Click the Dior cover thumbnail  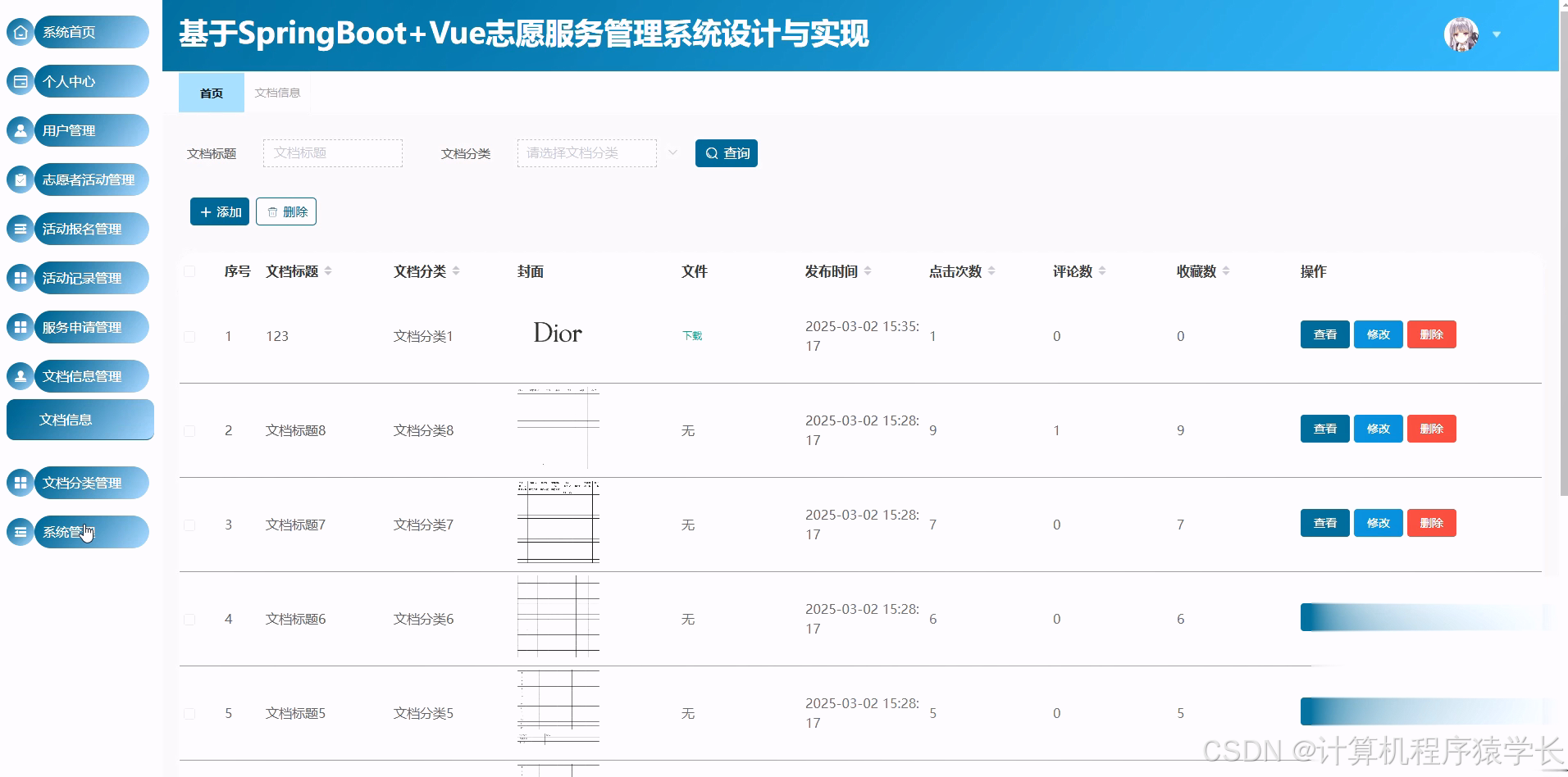[x=557, y=334]
